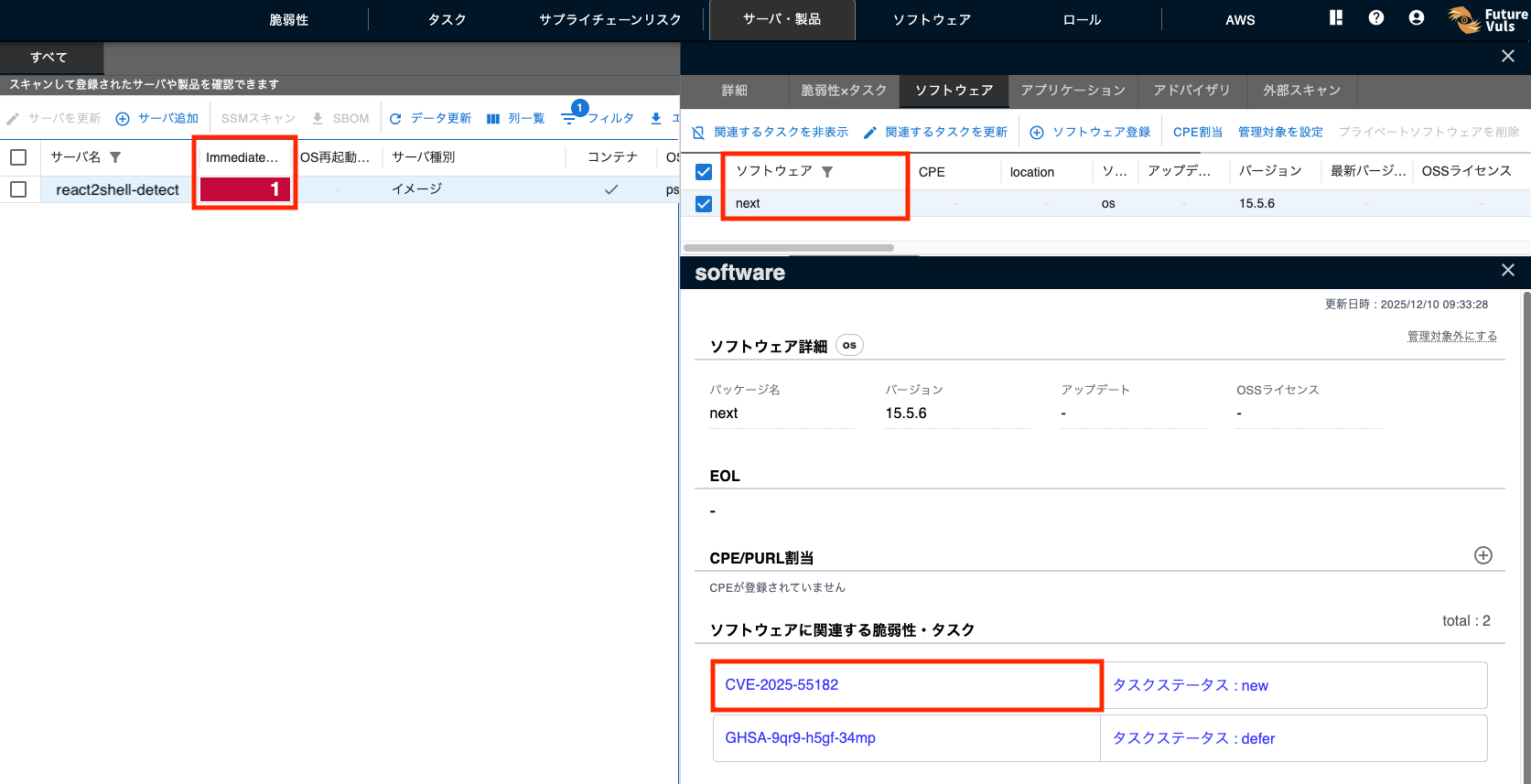Toggle the select-all servers header checkbox

tap(18, 157)
